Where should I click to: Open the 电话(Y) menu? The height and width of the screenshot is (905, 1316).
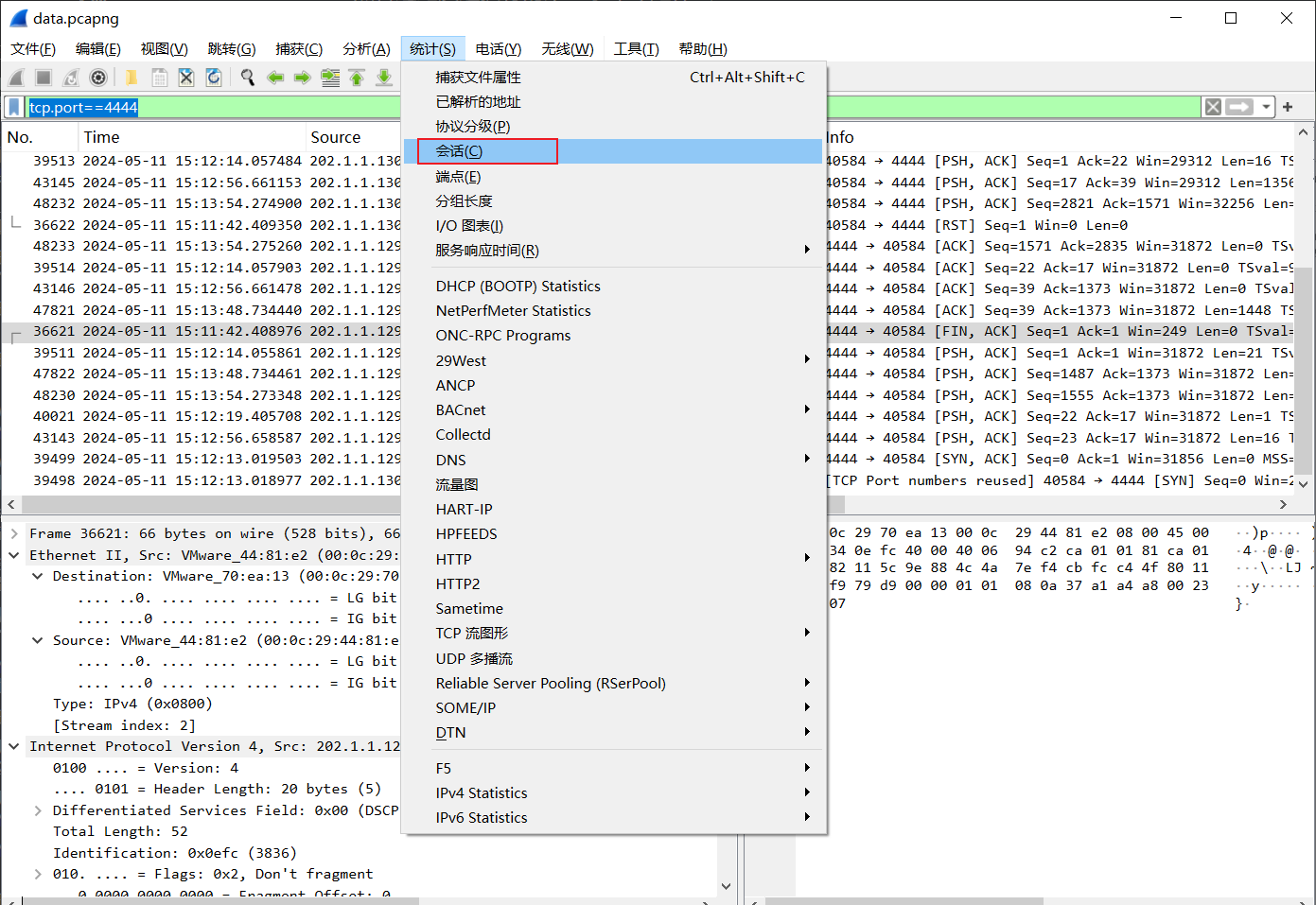pos(499,49)
